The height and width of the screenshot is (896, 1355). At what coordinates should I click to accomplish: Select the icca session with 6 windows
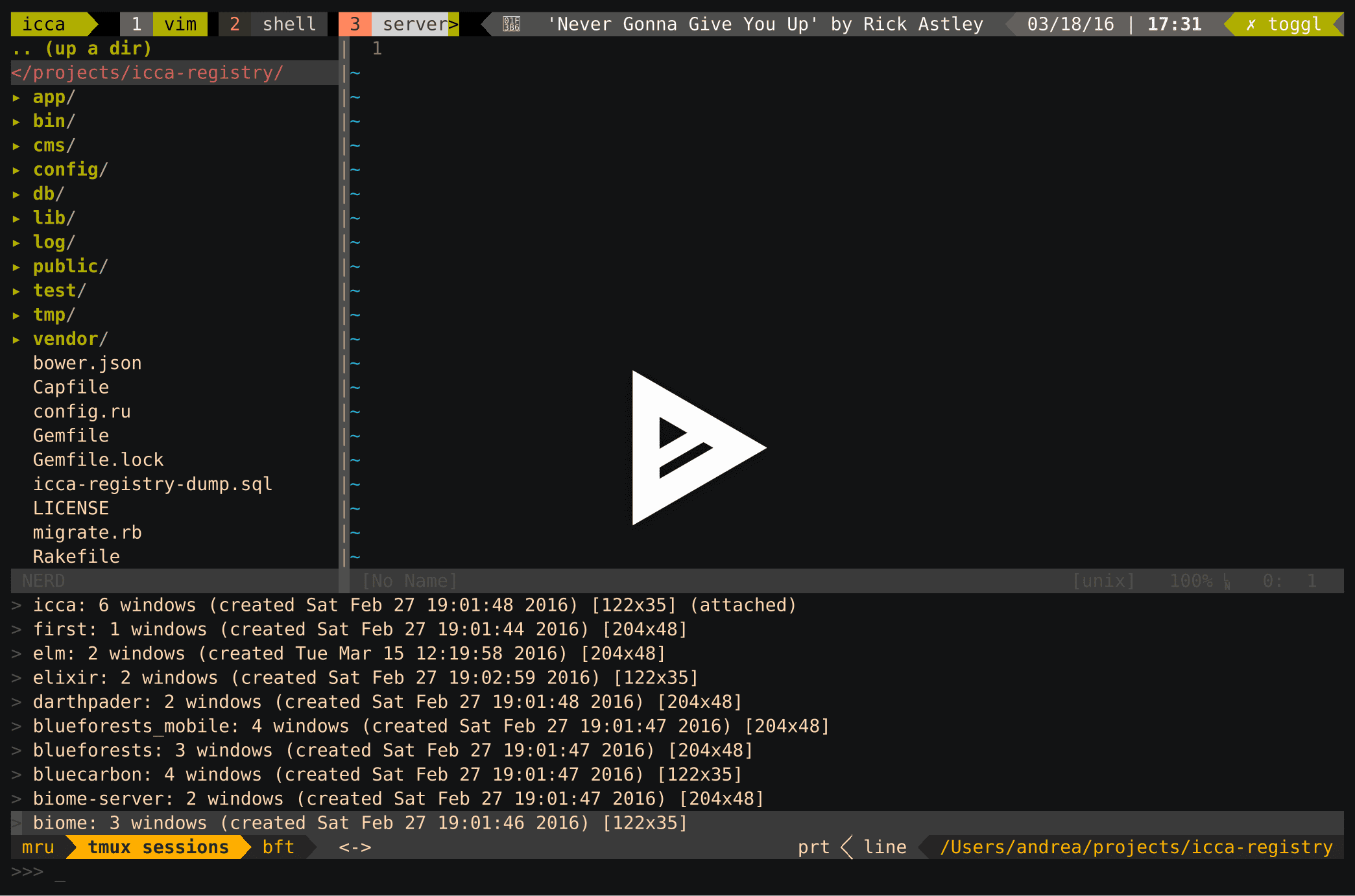(414, 606)
